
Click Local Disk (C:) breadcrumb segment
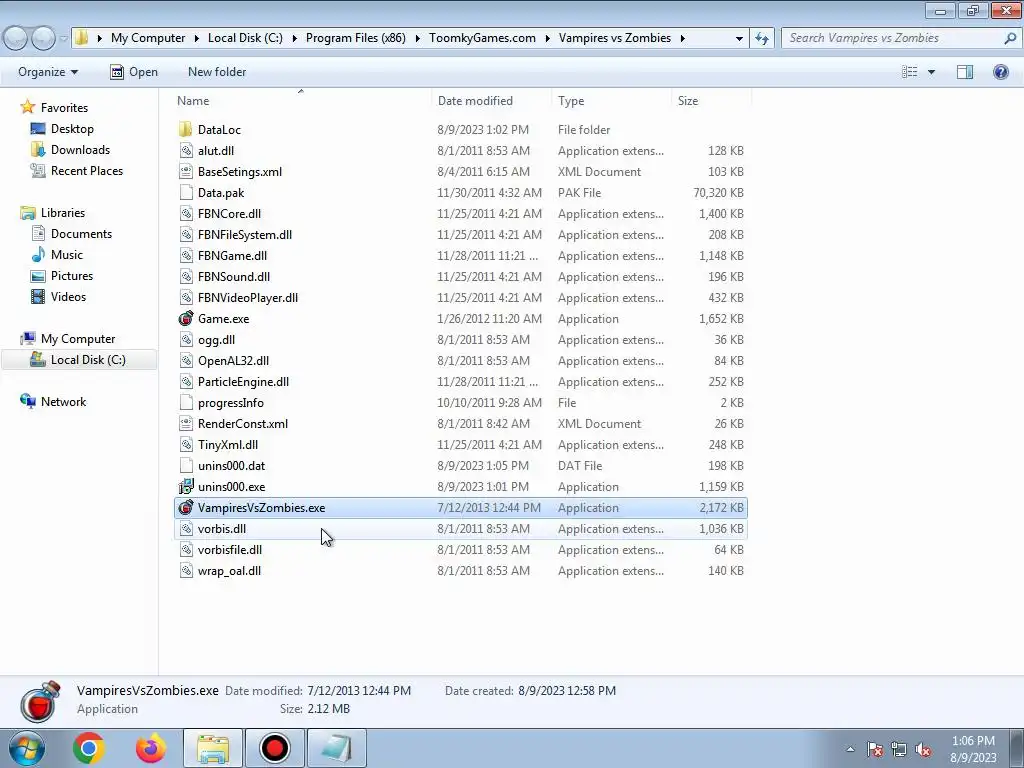click(245, 38)
